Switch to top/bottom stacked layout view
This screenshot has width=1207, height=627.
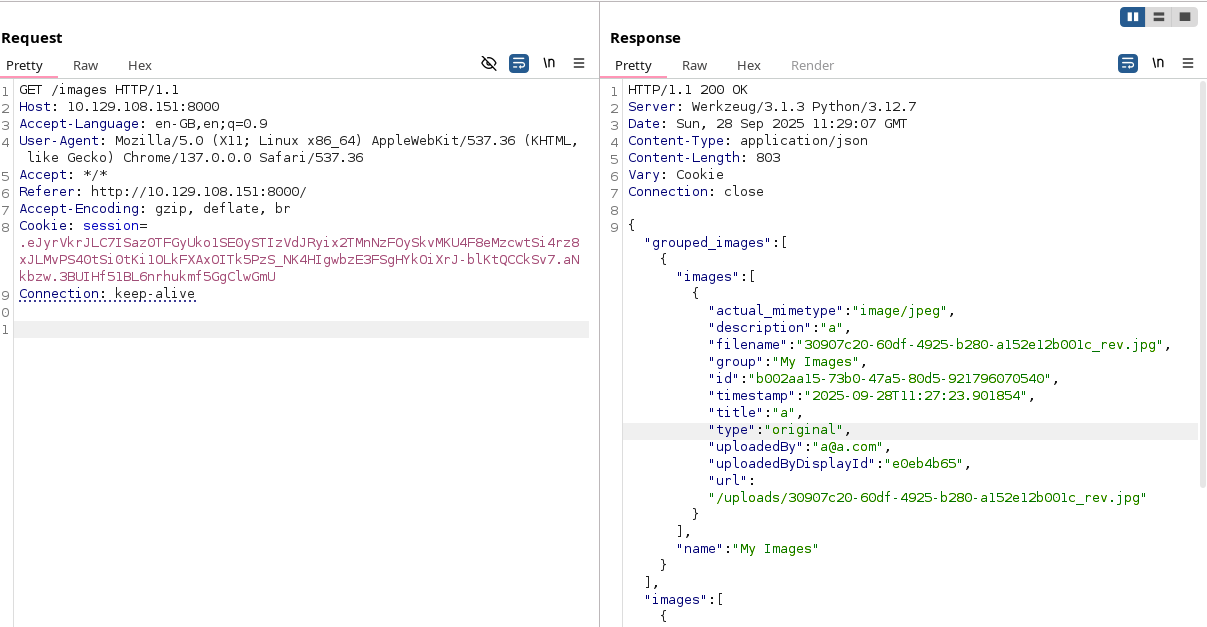pos(1159,17)
